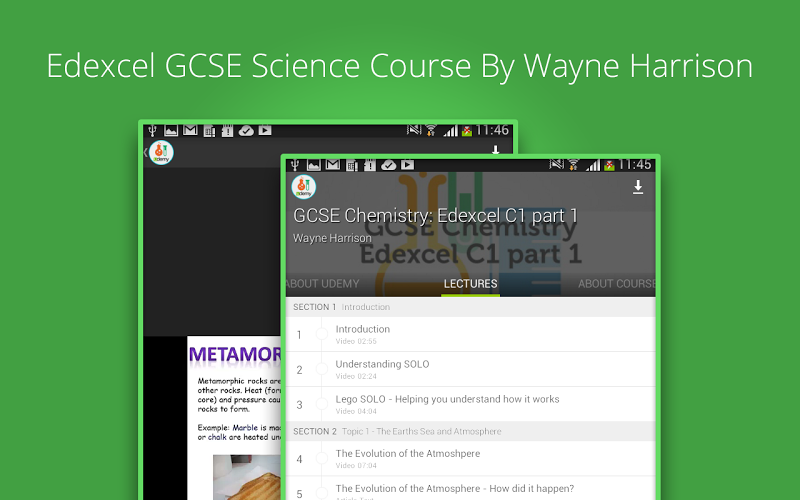
Task: Tap instructor name Wayne Harrison under course title
Action: click(332, 238)
